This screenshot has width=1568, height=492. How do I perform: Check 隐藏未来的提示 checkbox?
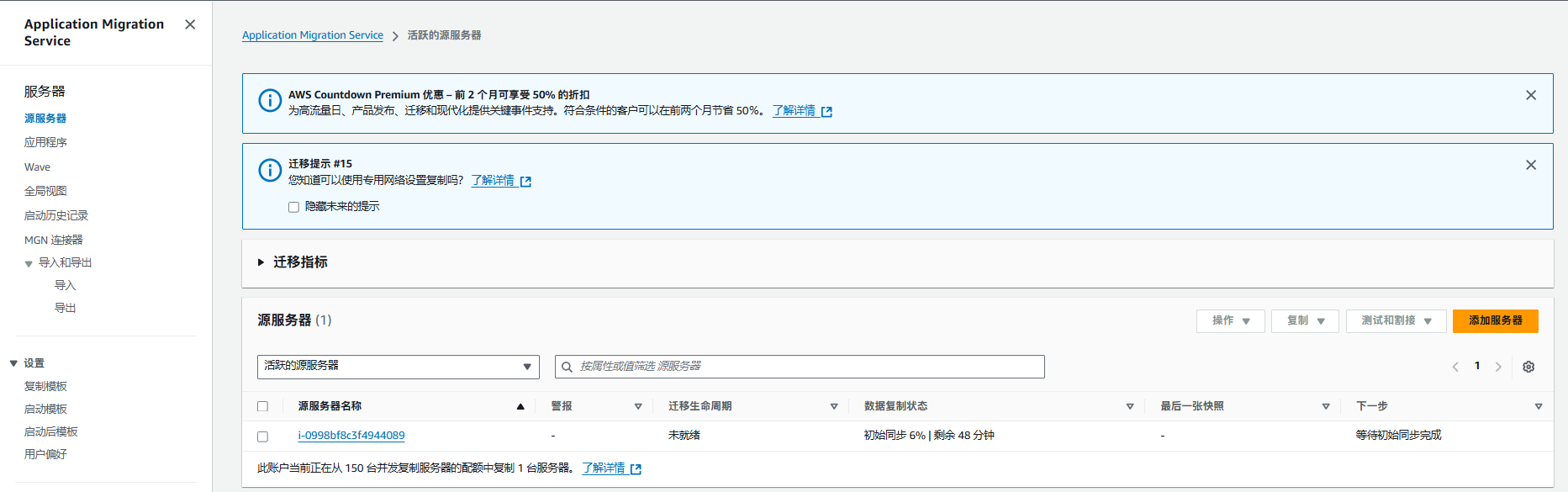pyautogui.click(x=293, y=207)
